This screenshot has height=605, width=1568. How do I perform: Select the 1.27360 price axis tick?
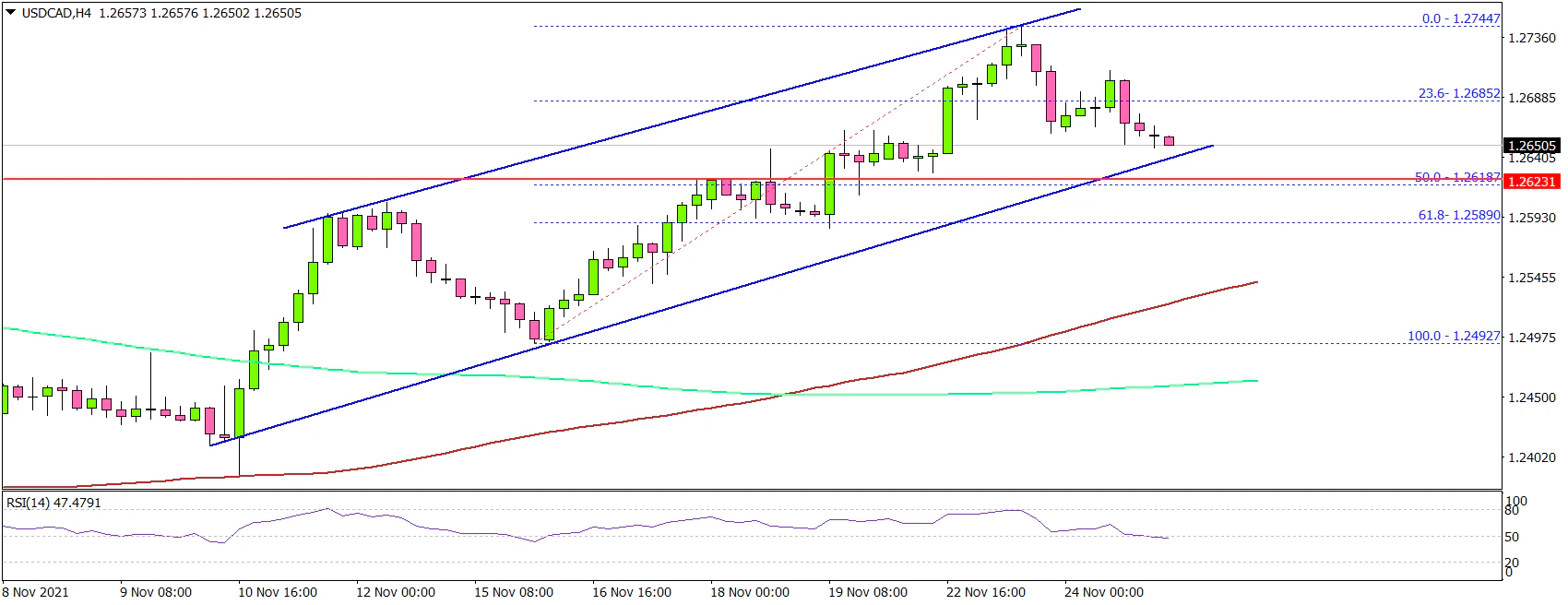pyautogui.click(x=1531, y=38)
